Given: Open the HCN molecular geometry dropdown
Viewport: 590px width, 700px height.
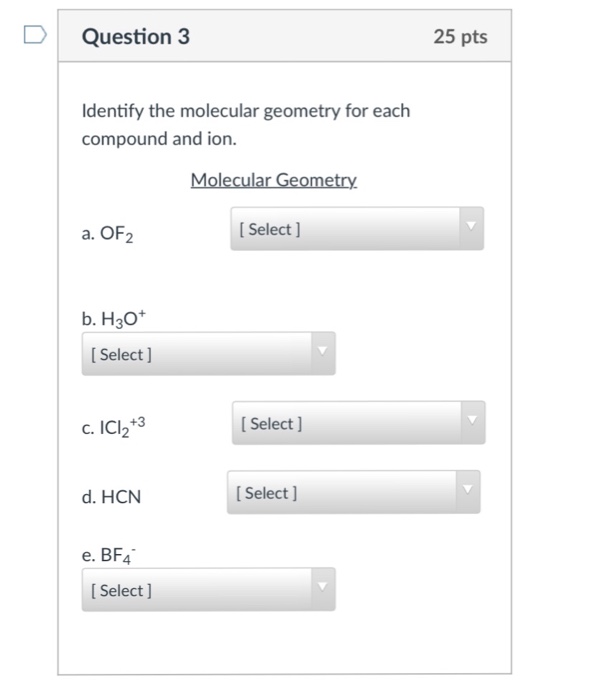Looking at the screenshot, I should 353,492.
